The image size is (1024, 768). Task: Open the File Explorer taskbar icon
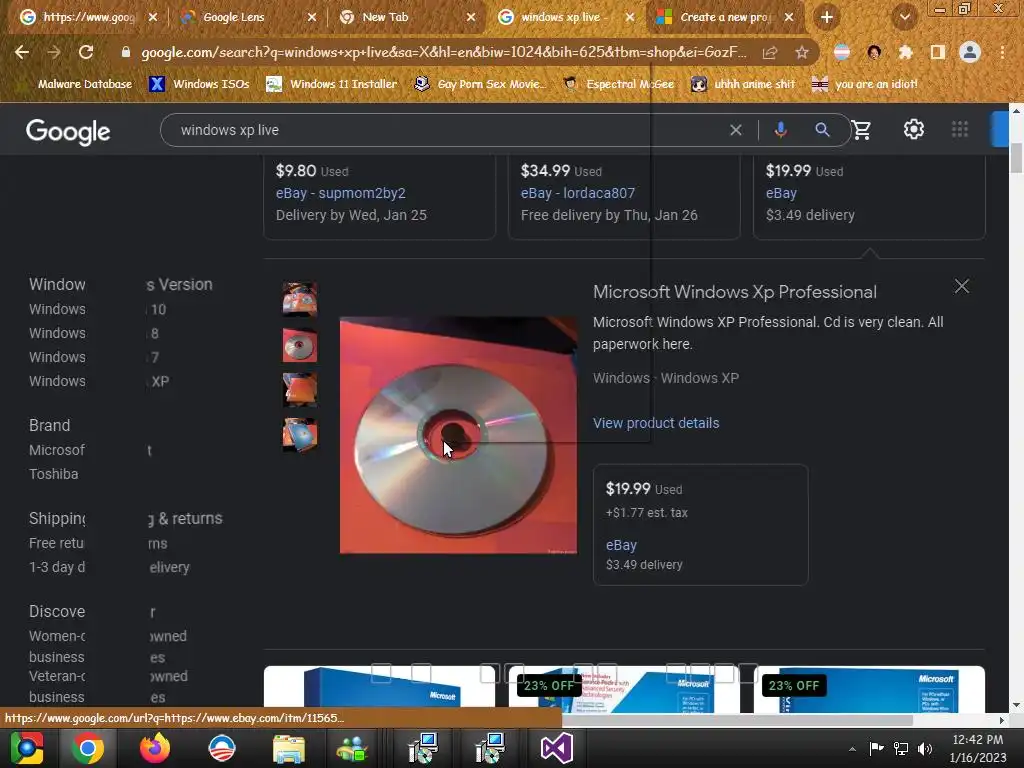[289, 748]
